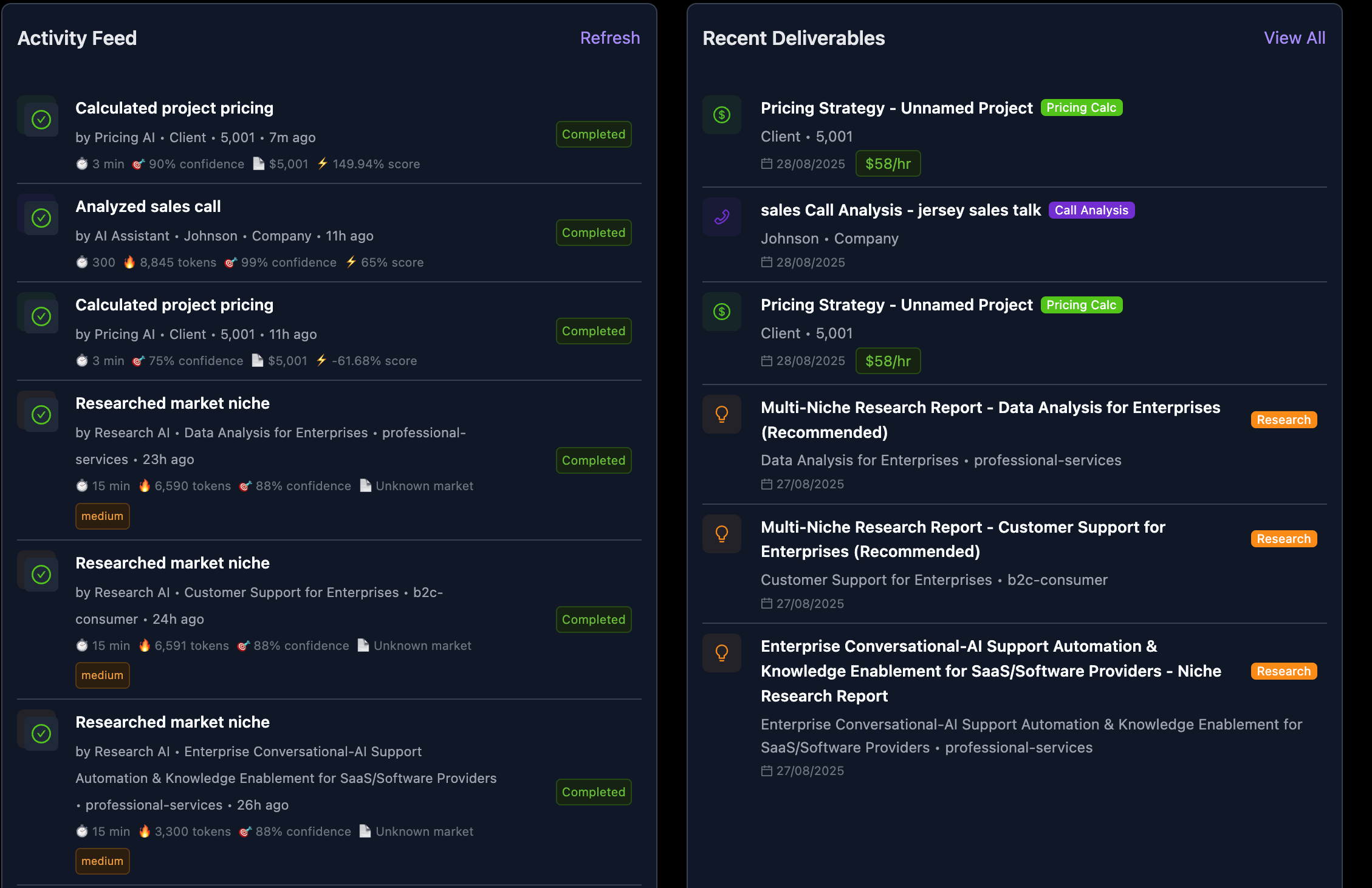Click the green checkmark on Calculated project pricing
Image resolution: width=1372 pixels, height=888 pixels.
click(40, 119)
